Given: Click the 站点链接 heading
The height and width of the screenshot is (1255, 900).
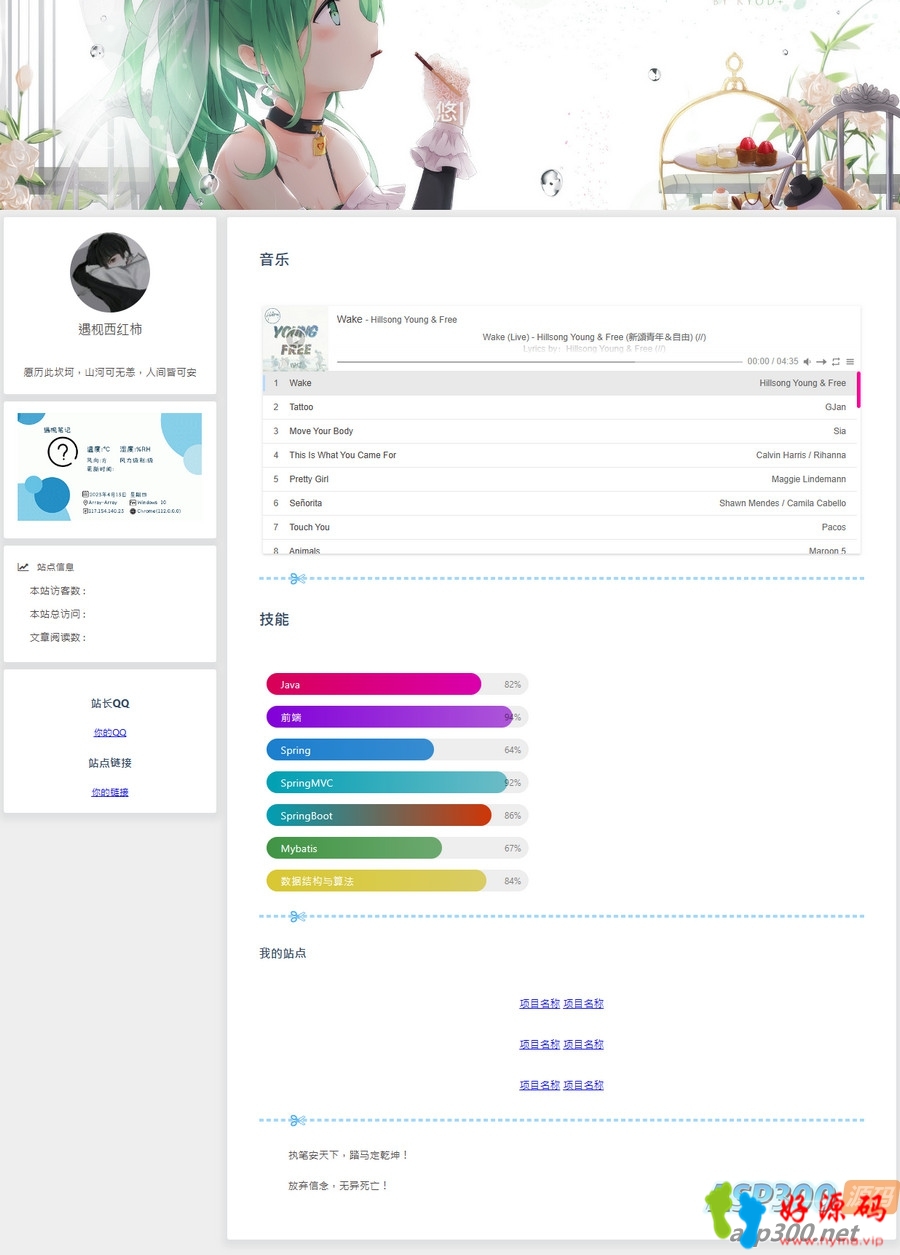Looking at the screenshot, I should (110, 762).
